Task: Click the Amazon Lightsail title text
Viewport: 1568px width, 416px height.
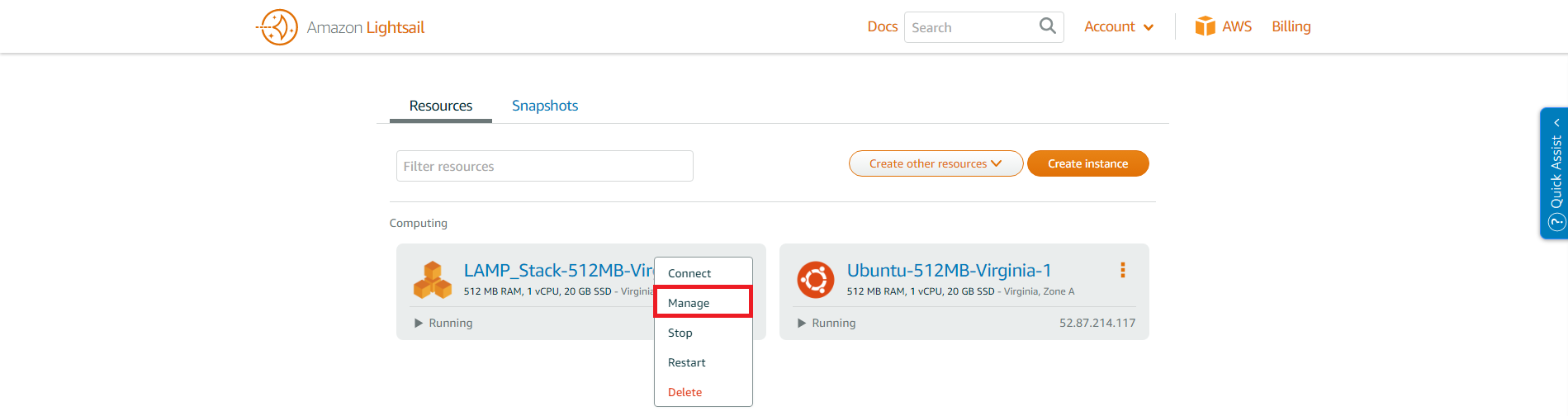Action: pos(366,27)
